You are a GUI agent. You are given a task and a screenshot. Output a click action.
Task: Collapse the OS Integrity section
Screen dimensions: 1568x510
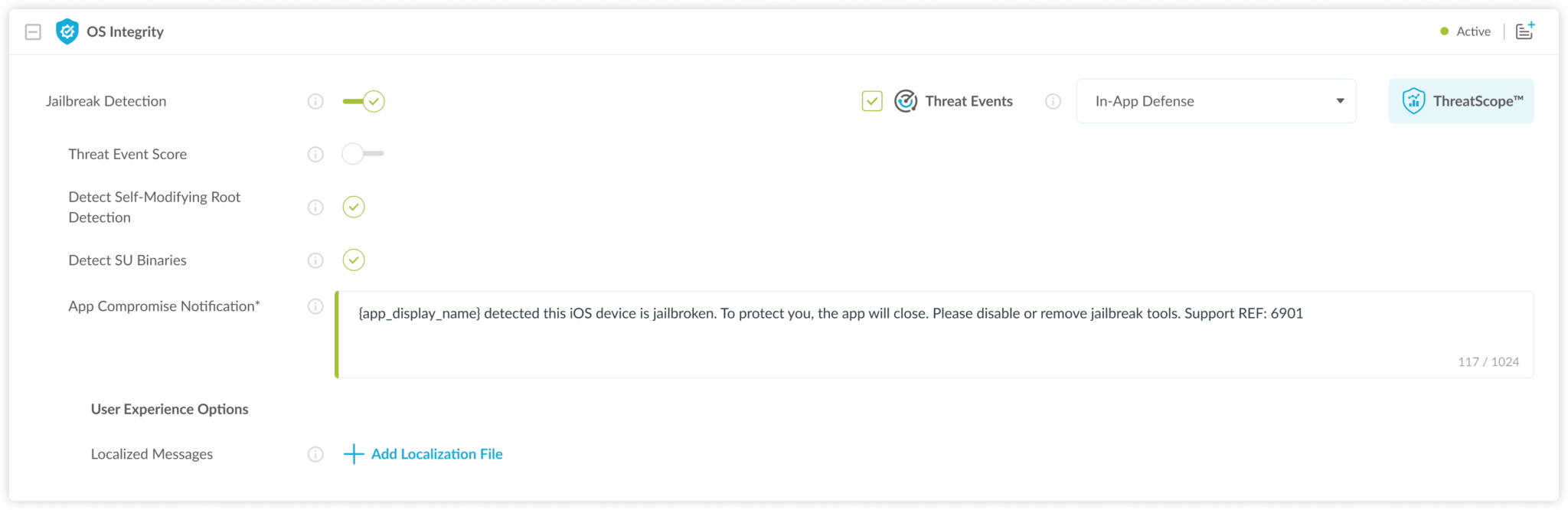tap(33, 31)
